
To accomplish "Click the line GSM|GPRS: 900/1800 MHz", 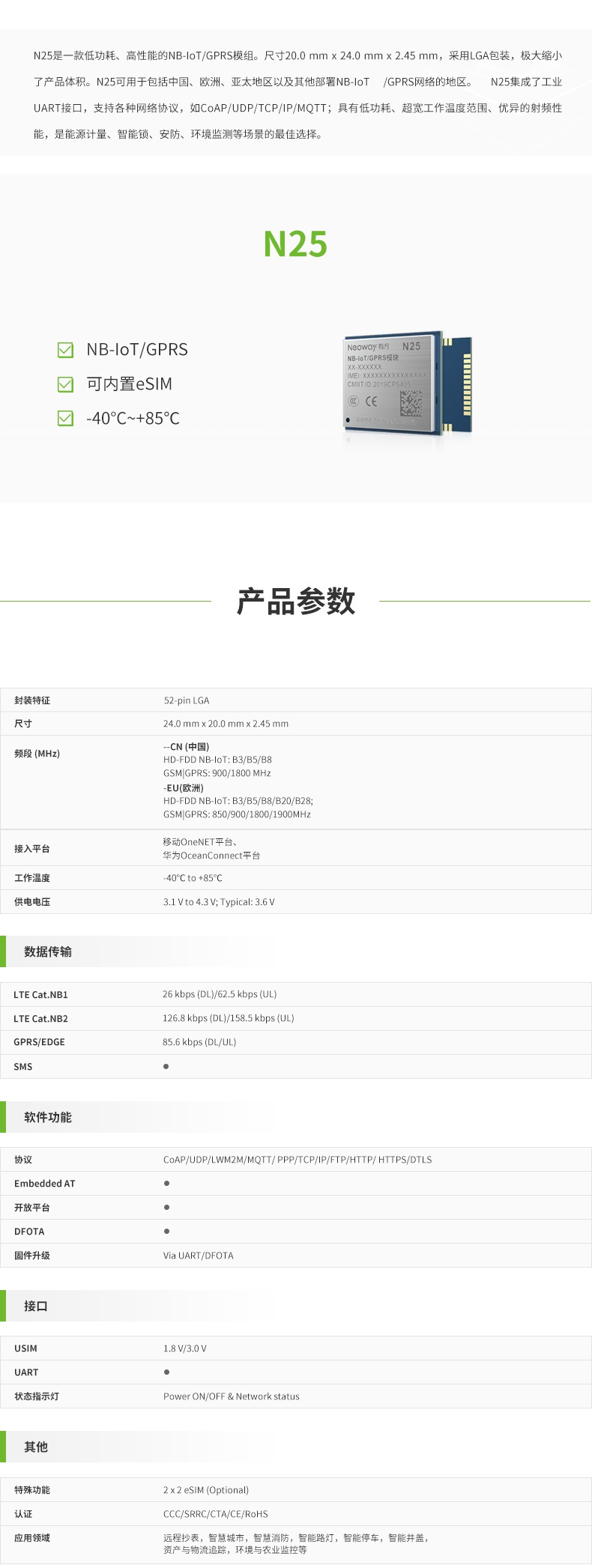I will pyautogui.click(x=217, y=773).
